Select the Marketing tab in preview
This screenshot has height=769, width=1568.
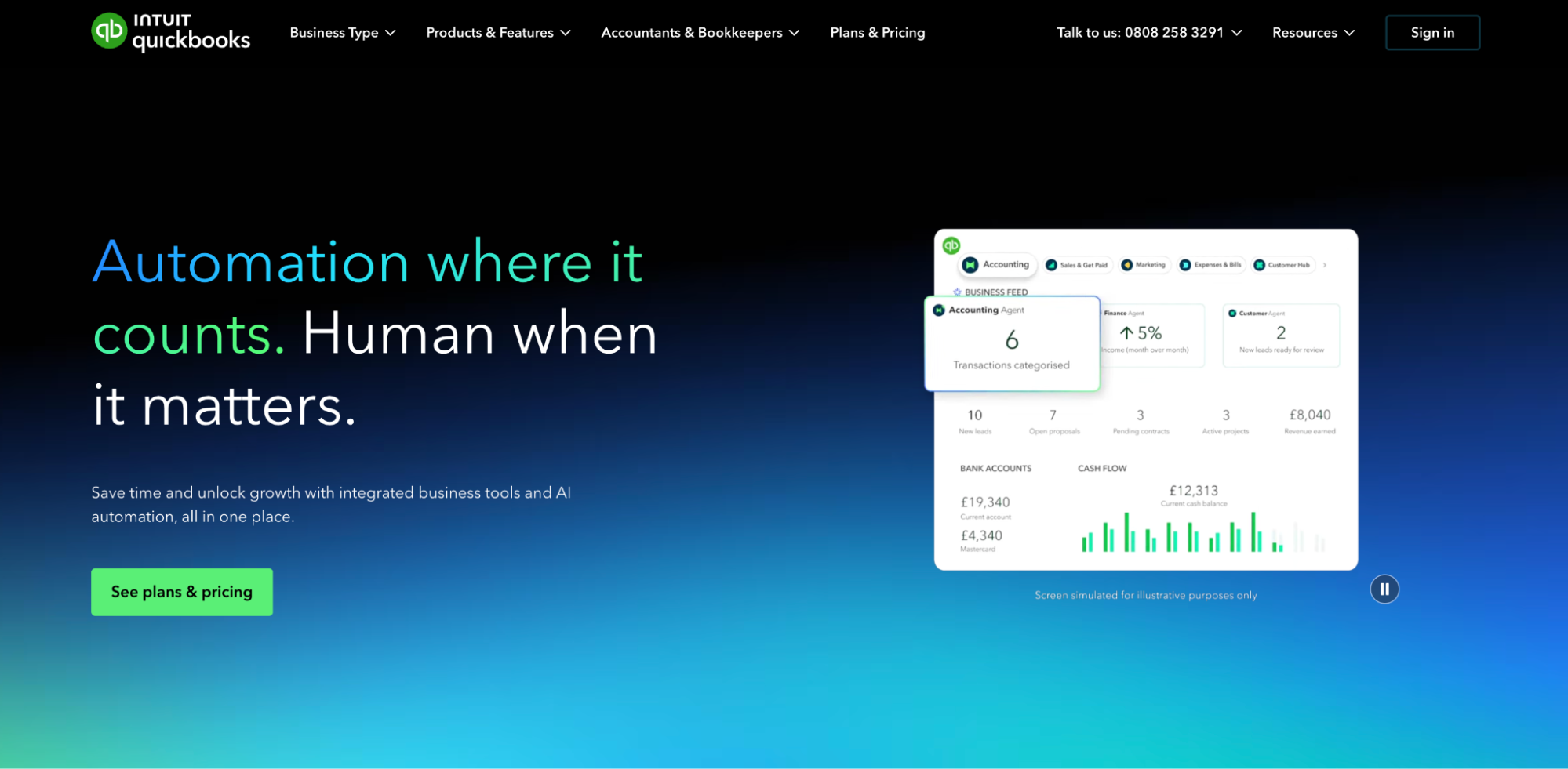pyautogui.click(x=1144, y=265)
